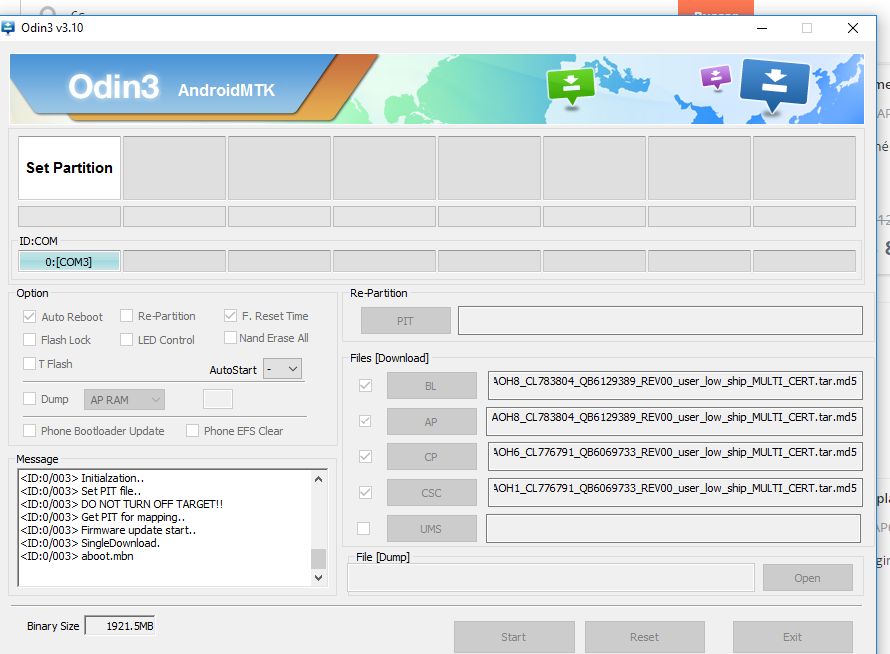This screenshot has width=890, height=654.
Task: Click the PIT file path field
Action: [660, 321]
